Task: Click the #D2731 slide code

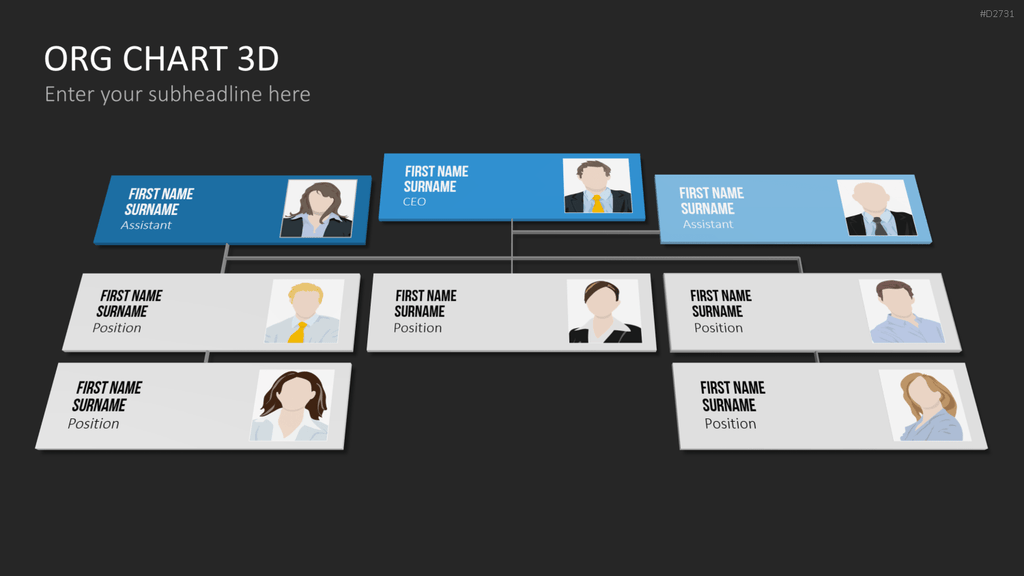Action: pyautogui.click(x=997, y=14)
